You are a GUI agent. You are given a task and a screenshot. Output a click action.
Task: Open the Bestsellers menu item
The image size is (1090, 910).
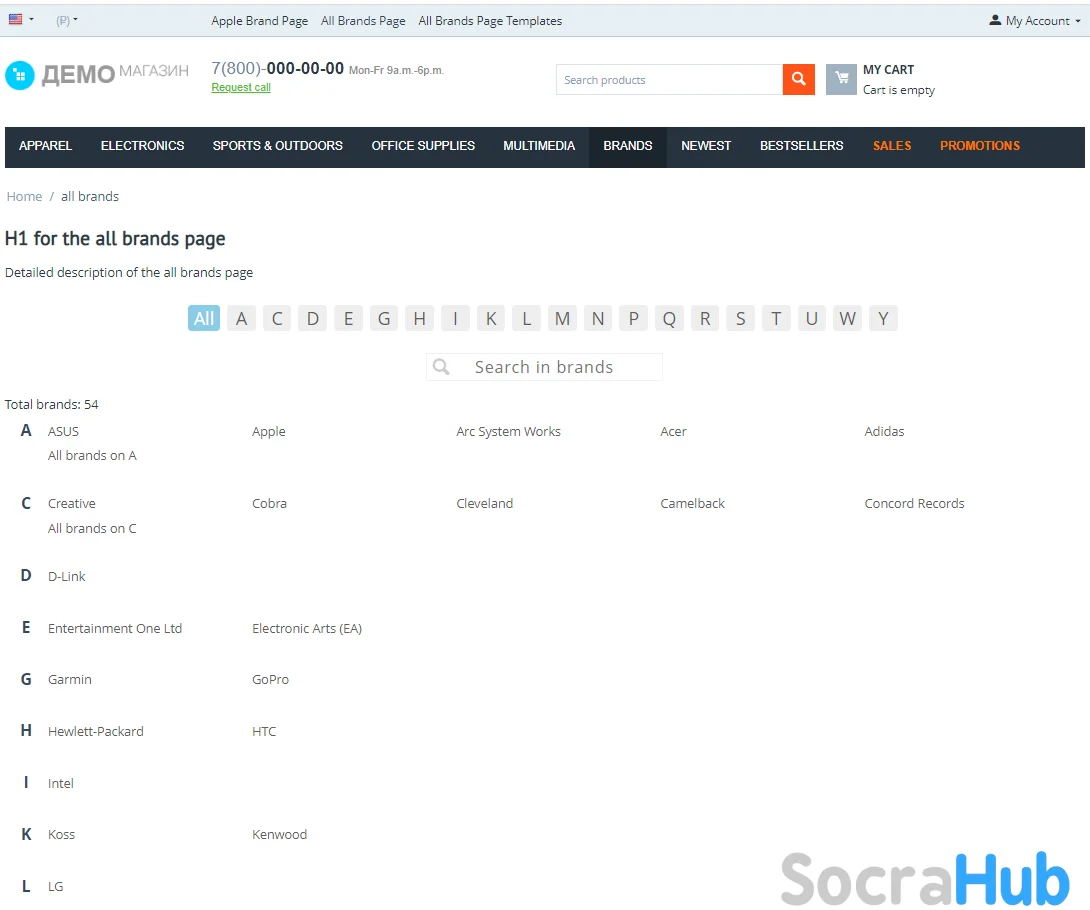(x=801, y=146)
